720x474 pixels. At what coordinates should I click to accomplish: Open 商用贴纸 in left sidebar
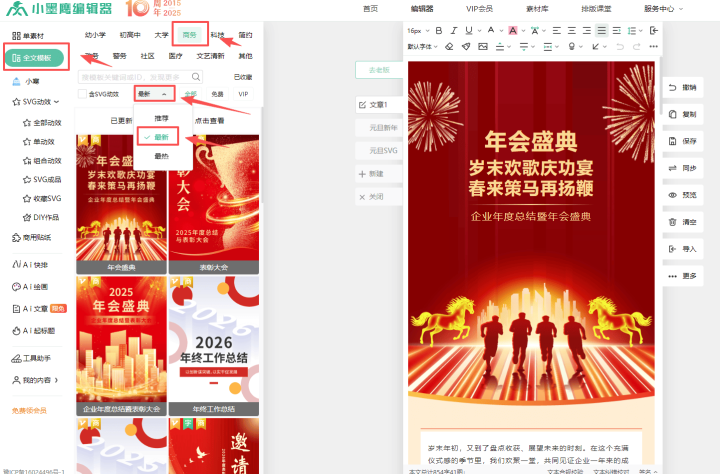pyautogui.click(x=31, y=237)
